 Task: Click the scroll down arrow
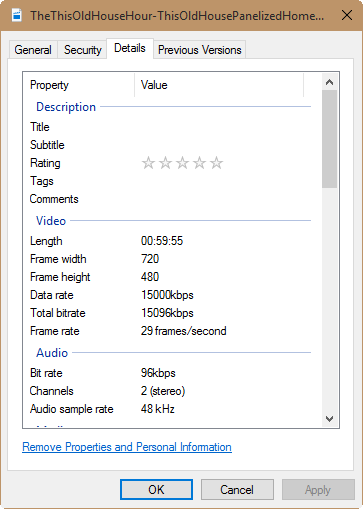(329, 419)
